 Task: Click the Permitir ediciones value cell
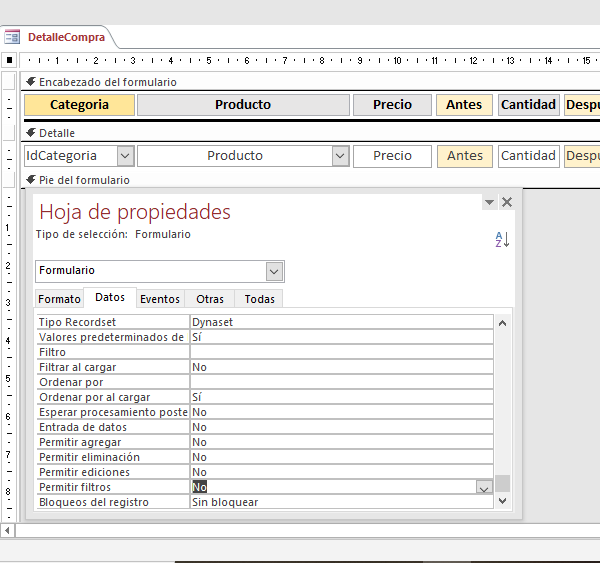pos(341,472)
